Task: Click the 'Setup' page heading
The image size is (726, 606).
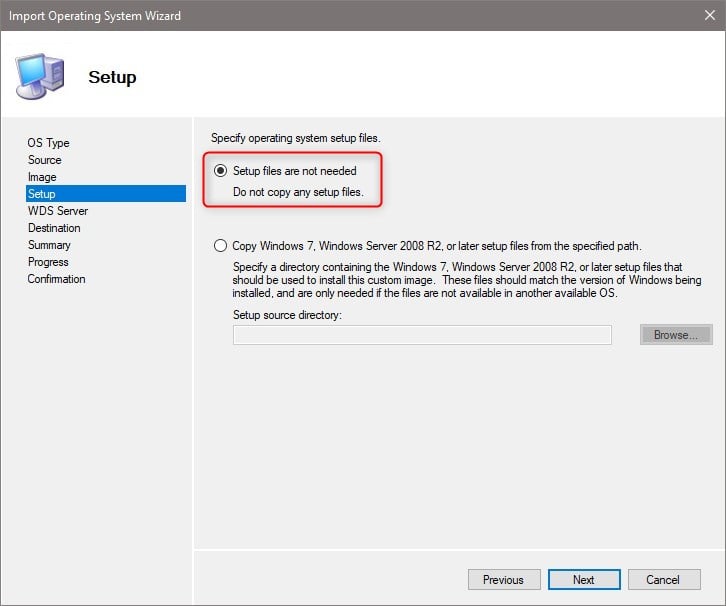Action: point(113,77)
